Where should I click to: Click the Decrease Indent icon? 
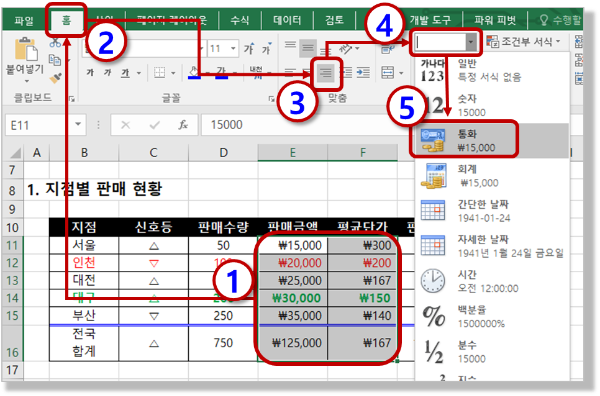(346, 72)
